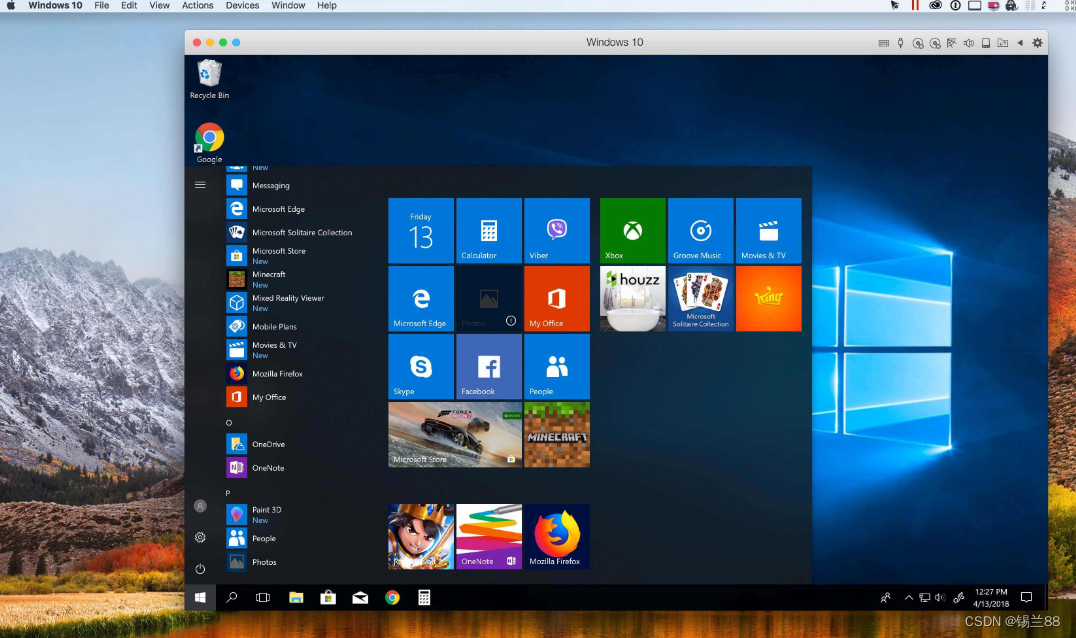
Task: Launch the Xbox tile
Action: coord(633,231)
